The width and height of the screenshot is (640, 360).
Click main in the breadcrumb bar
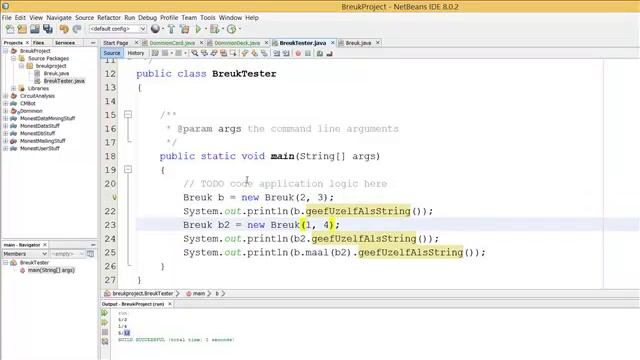(199, 293)
